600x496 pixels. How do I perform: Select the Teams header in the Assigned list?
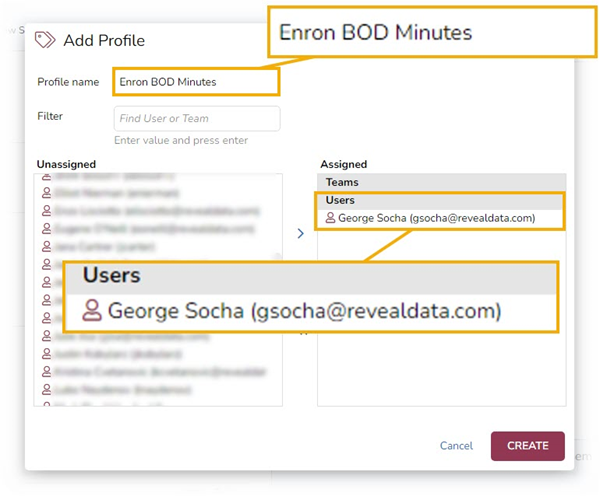tap(441, 182)
